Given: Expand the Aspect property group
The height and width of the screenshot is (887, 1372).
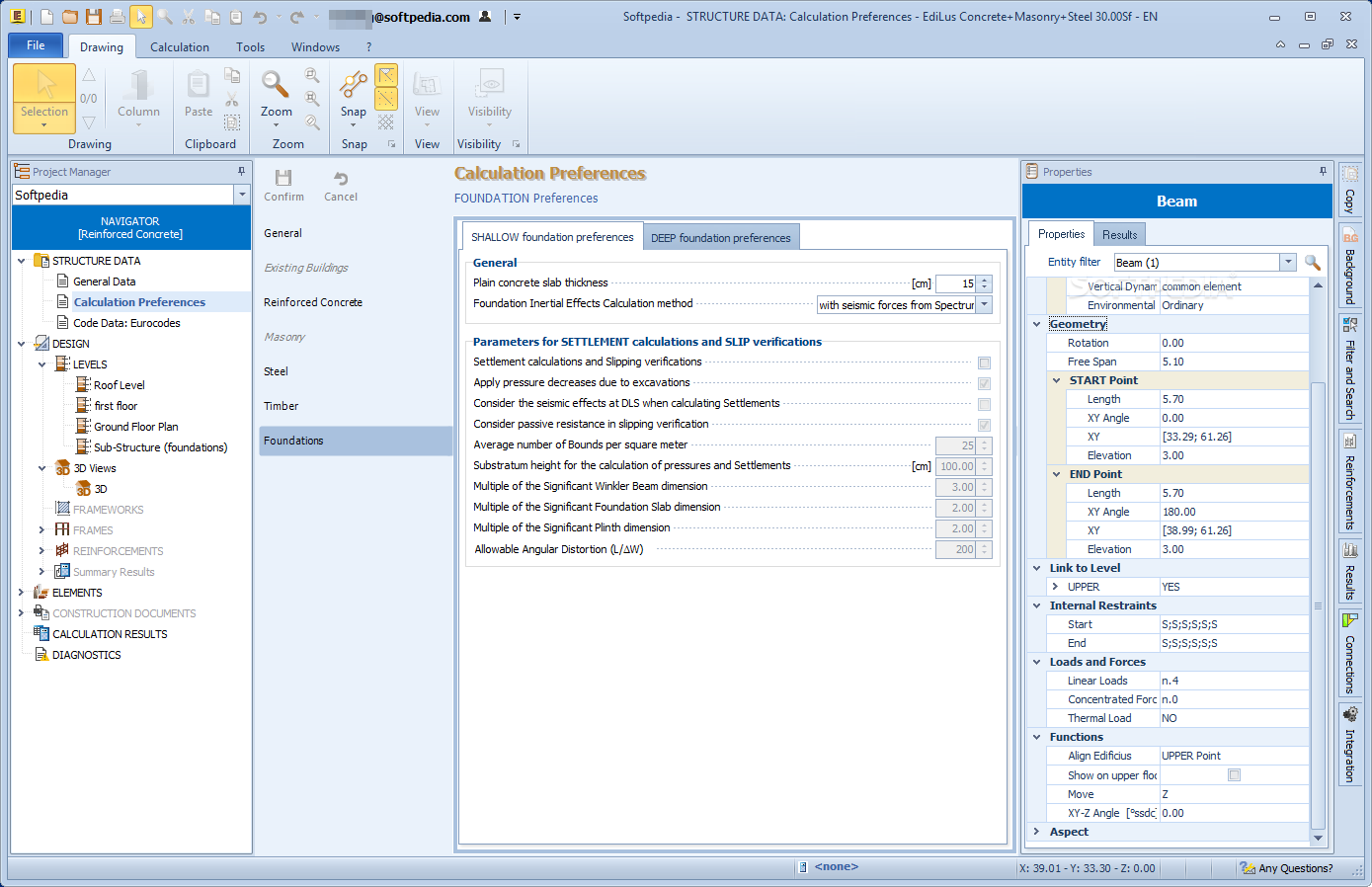Looking at the screenshot, I should coord(1036,832).
